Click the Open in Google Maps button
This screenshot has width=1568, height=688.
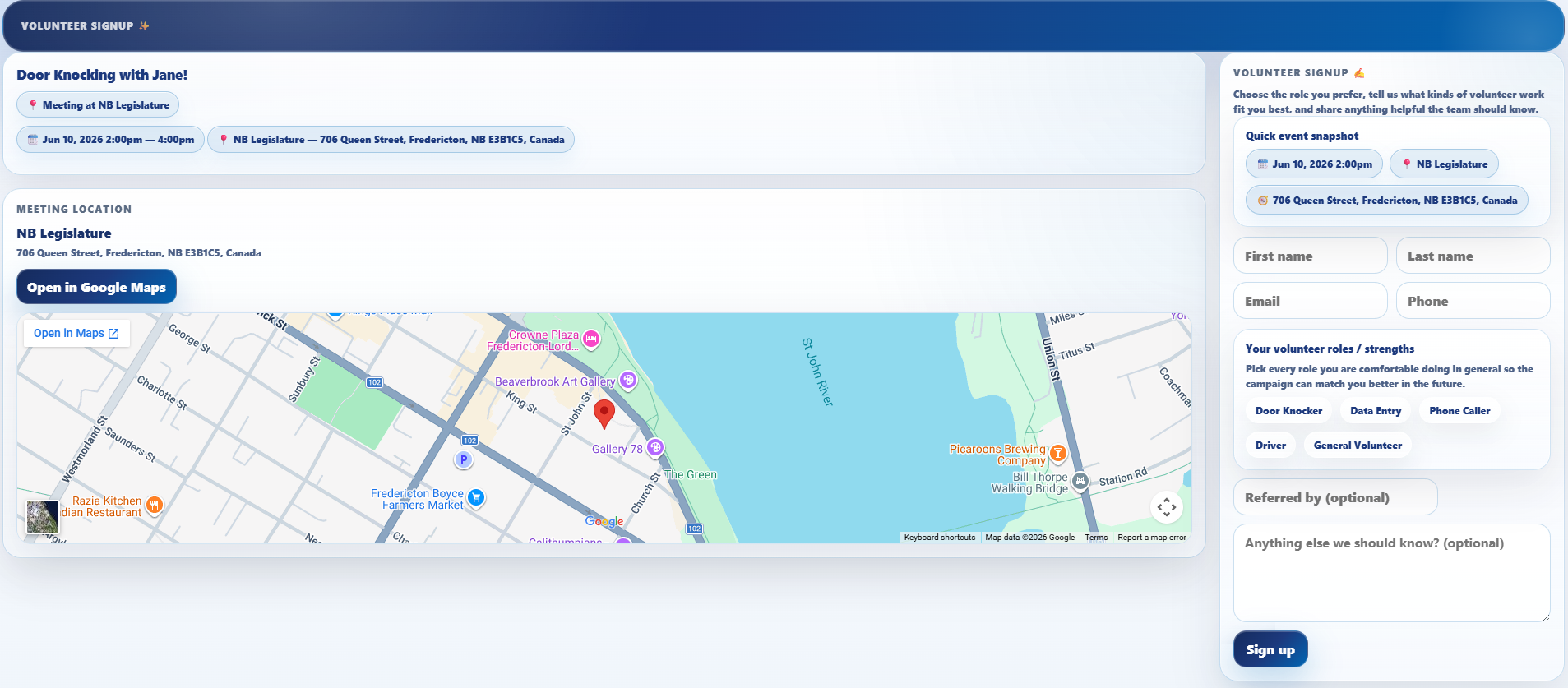[96, 287]
